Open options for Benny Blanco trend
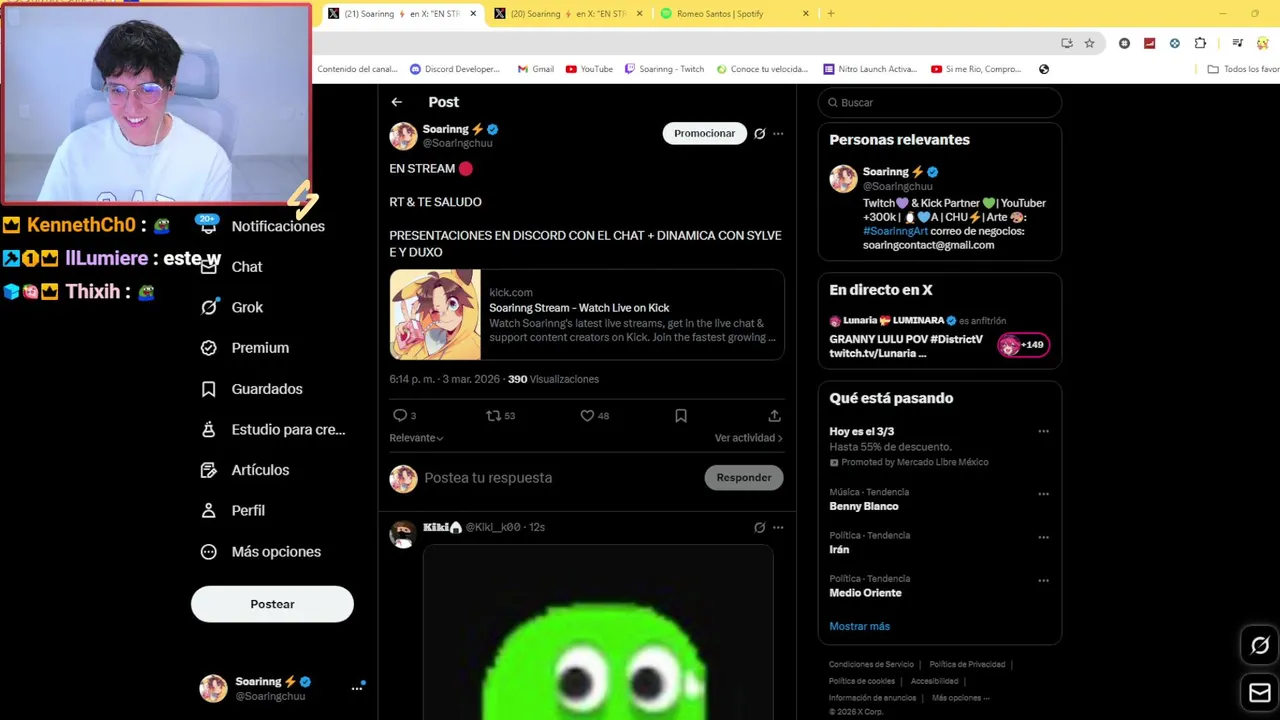 [x=1043, y=494]
